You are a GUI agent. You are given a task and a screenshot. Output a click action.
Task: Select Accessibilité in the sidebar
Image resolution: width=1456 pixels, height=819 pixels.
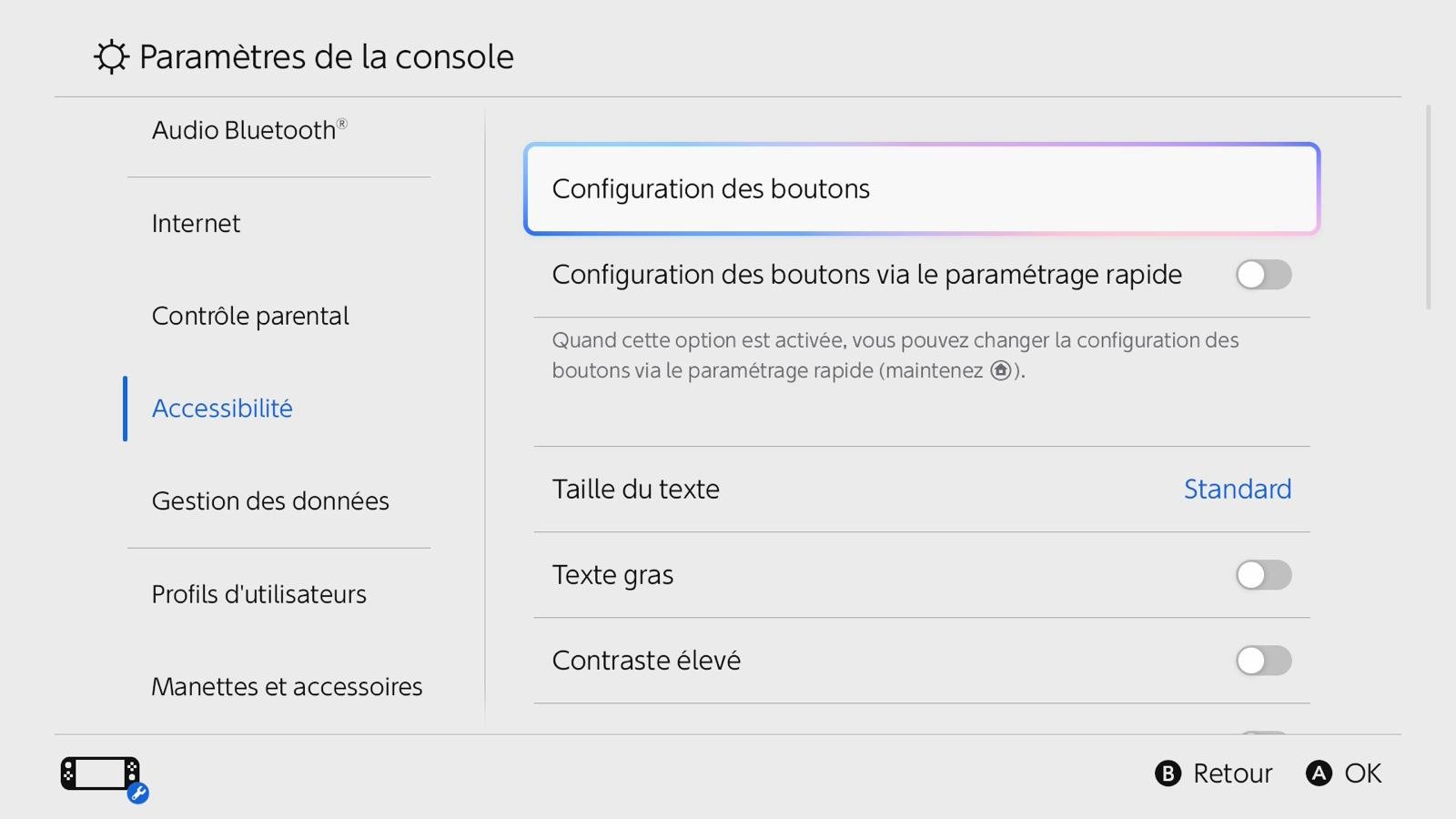(223, 408)
